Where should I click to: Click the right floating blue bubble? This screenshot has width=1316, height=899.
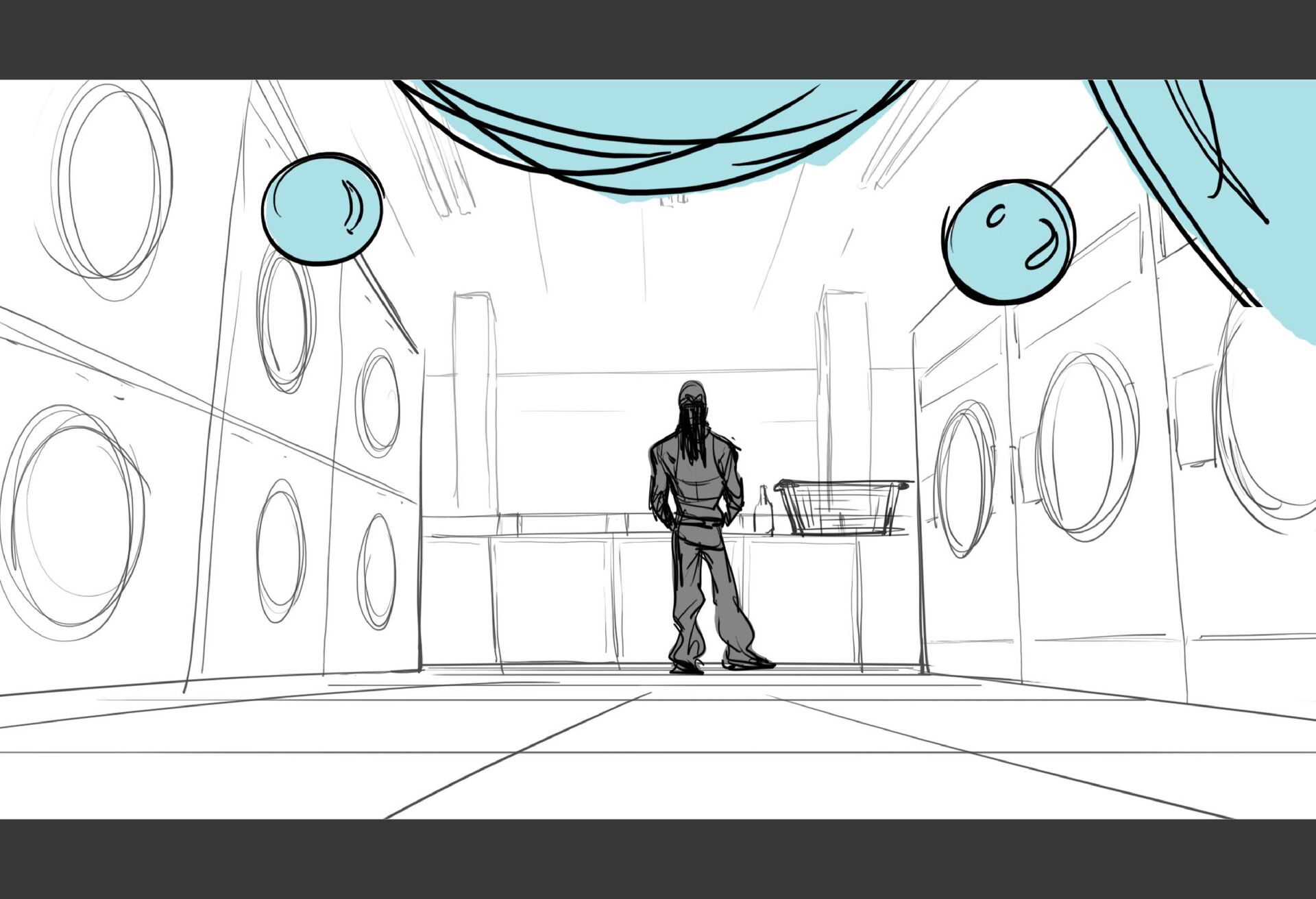1008,241
